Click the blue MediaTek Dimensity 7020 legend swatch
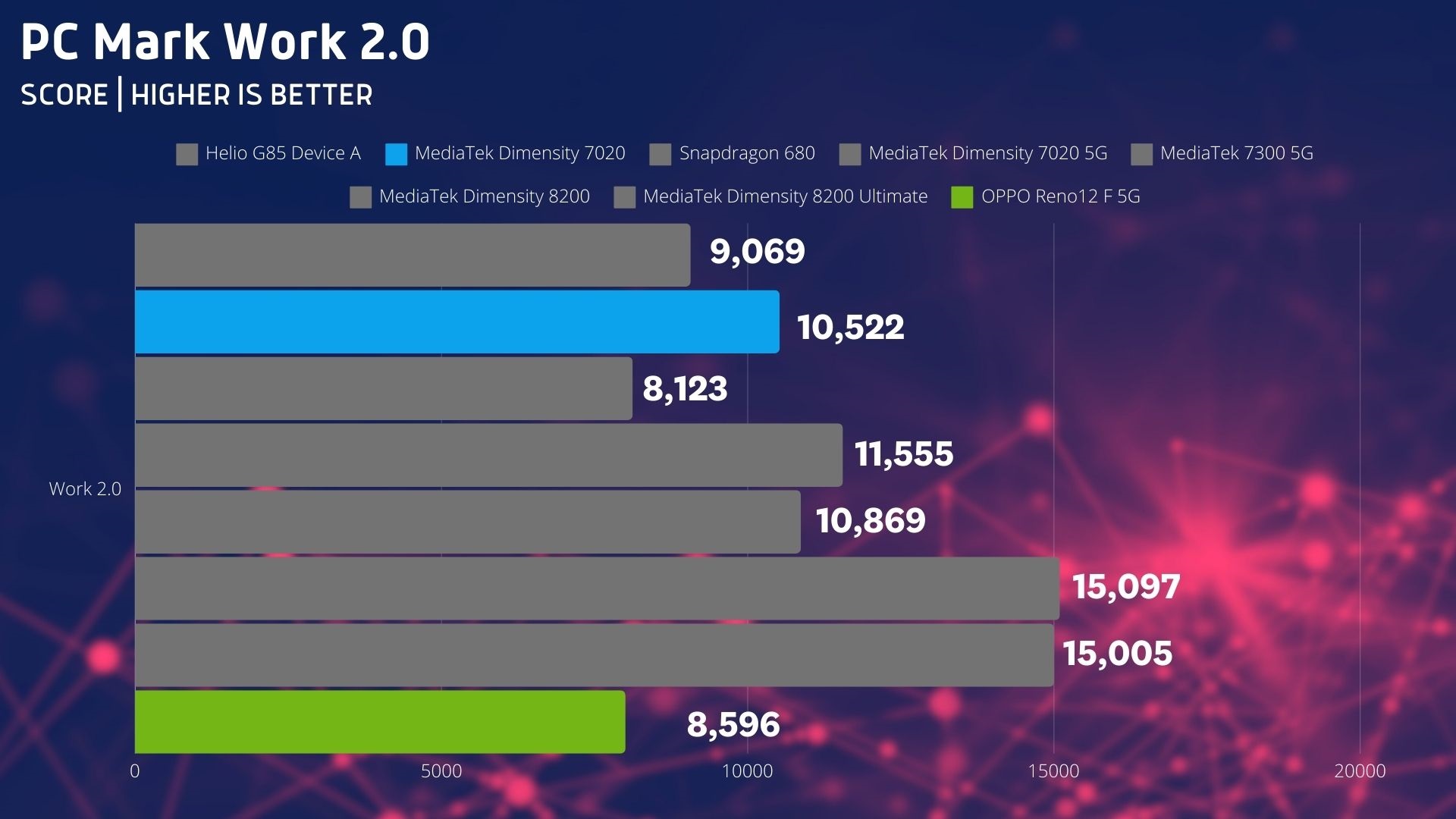Image resolution: width=1456 pixels, height=819 pixels. pyautogui.click(x=396, y=154)
